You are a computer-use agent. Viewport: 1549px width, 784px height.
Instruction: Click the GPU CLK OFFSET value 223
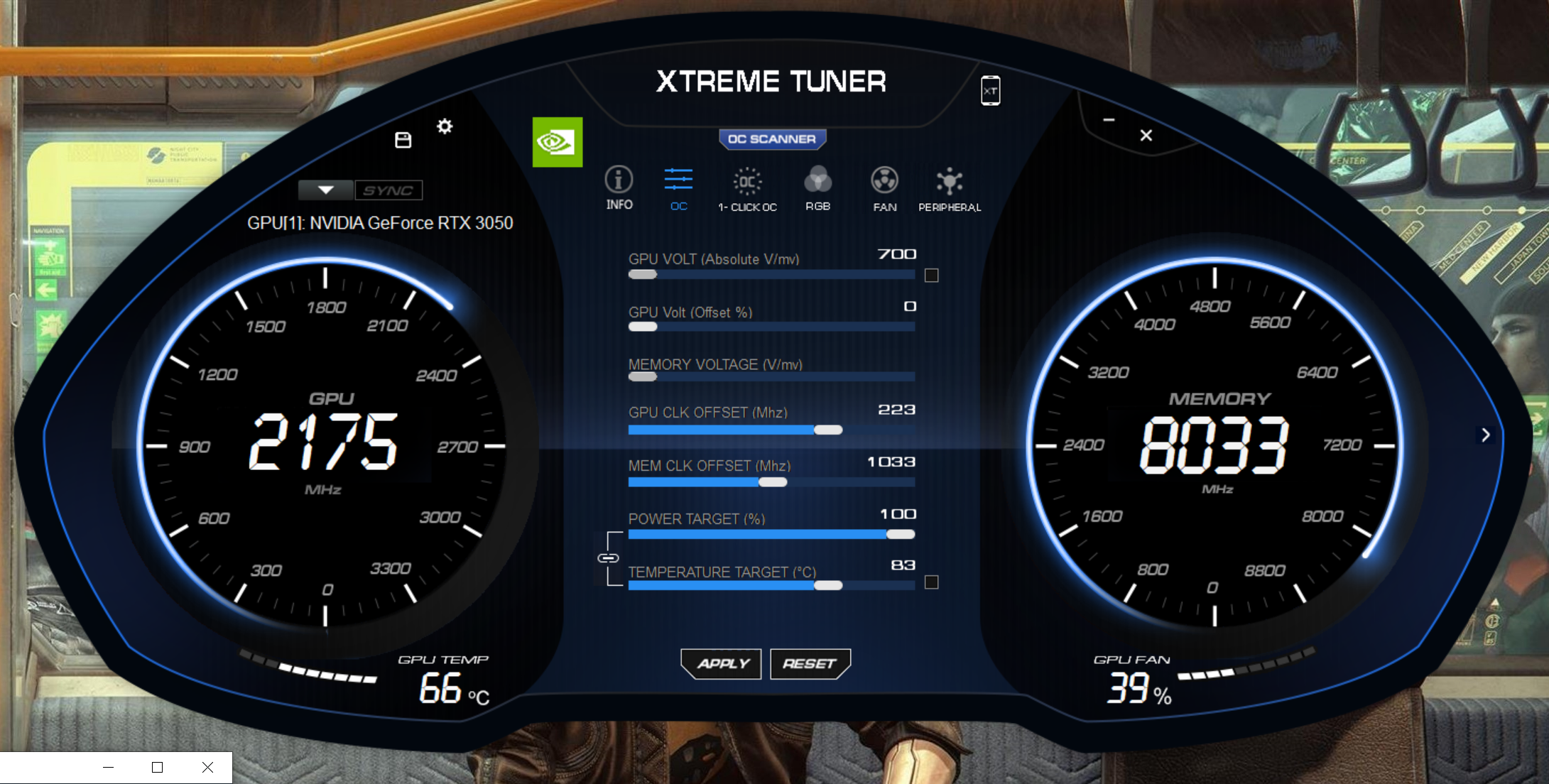[x=896, y=410]
